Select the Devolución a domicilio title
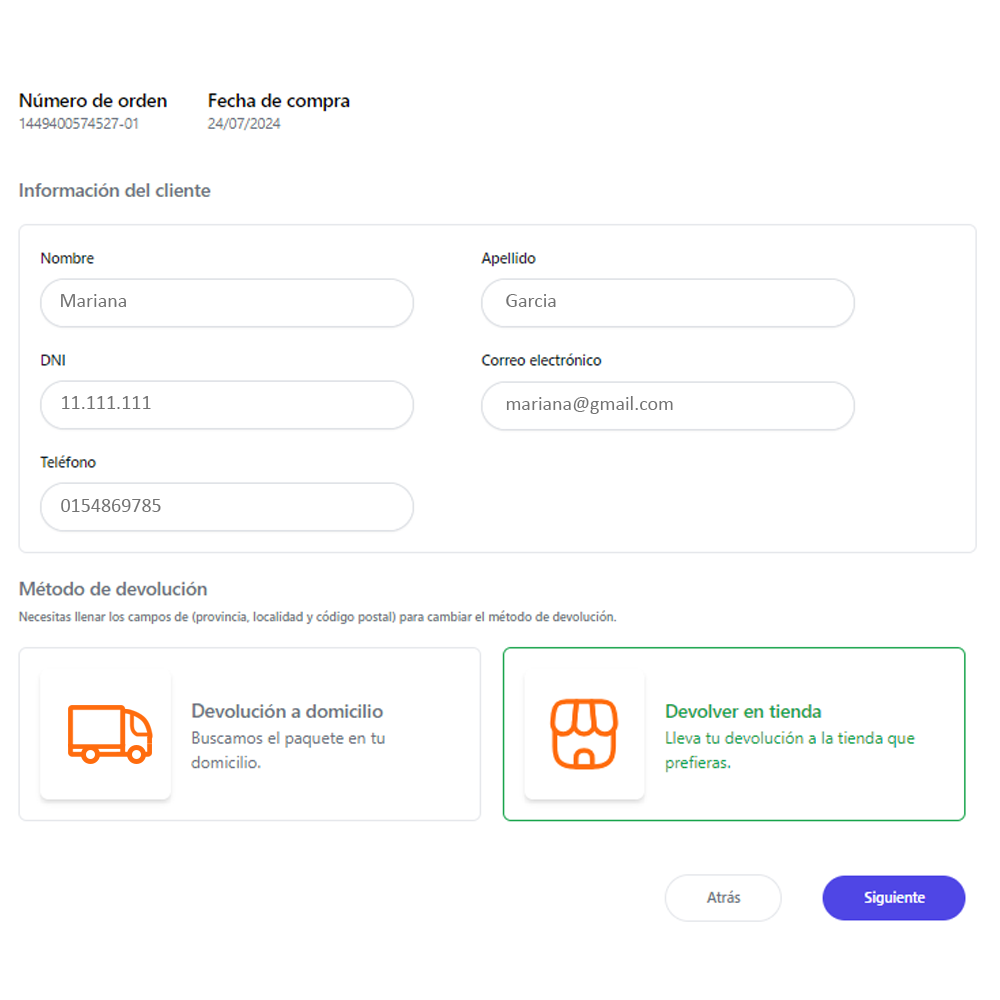Image resolution: width=1000 pixels, height=1000 pixels. pyautogui.click(x=287, y=711)
